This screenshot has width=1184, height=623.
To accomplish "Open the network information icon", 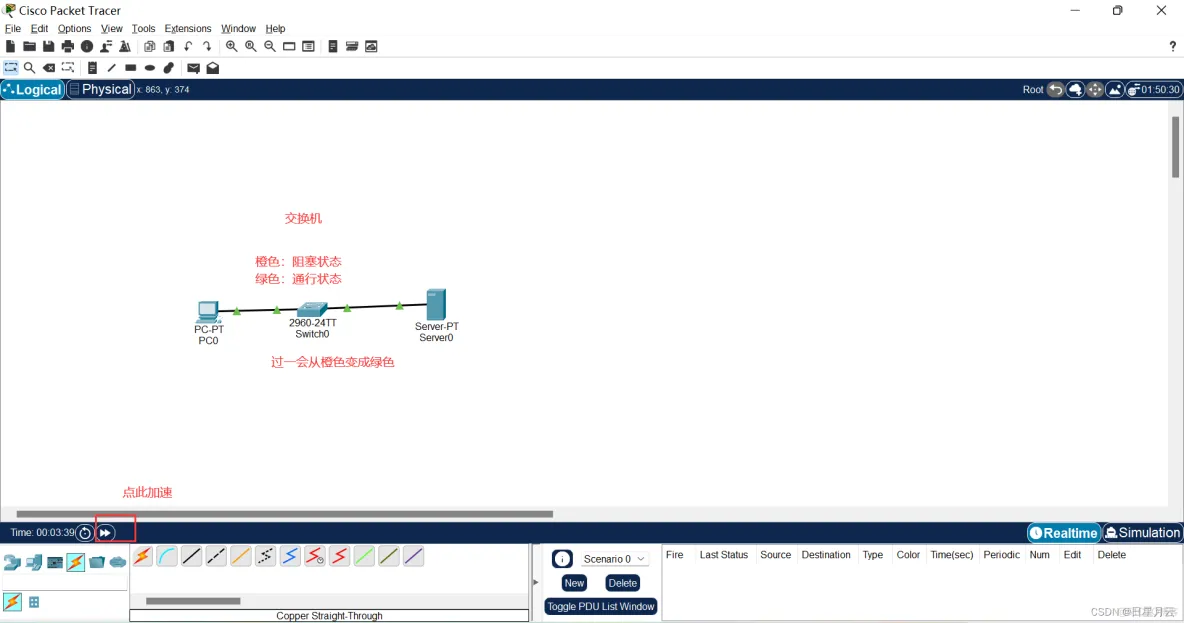I will [87, 47].
